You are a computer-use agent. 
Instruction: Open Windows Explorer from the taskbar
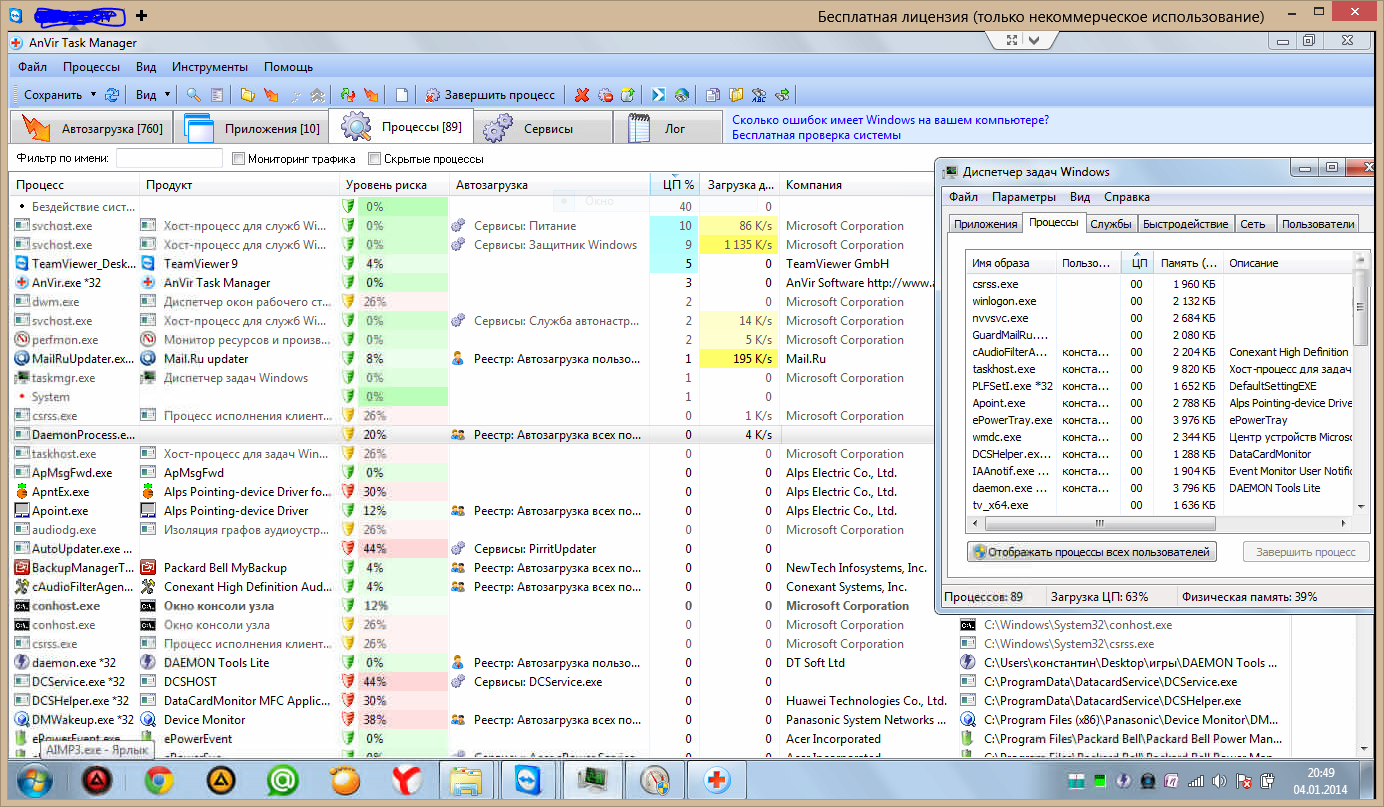(x=467, y=780)
